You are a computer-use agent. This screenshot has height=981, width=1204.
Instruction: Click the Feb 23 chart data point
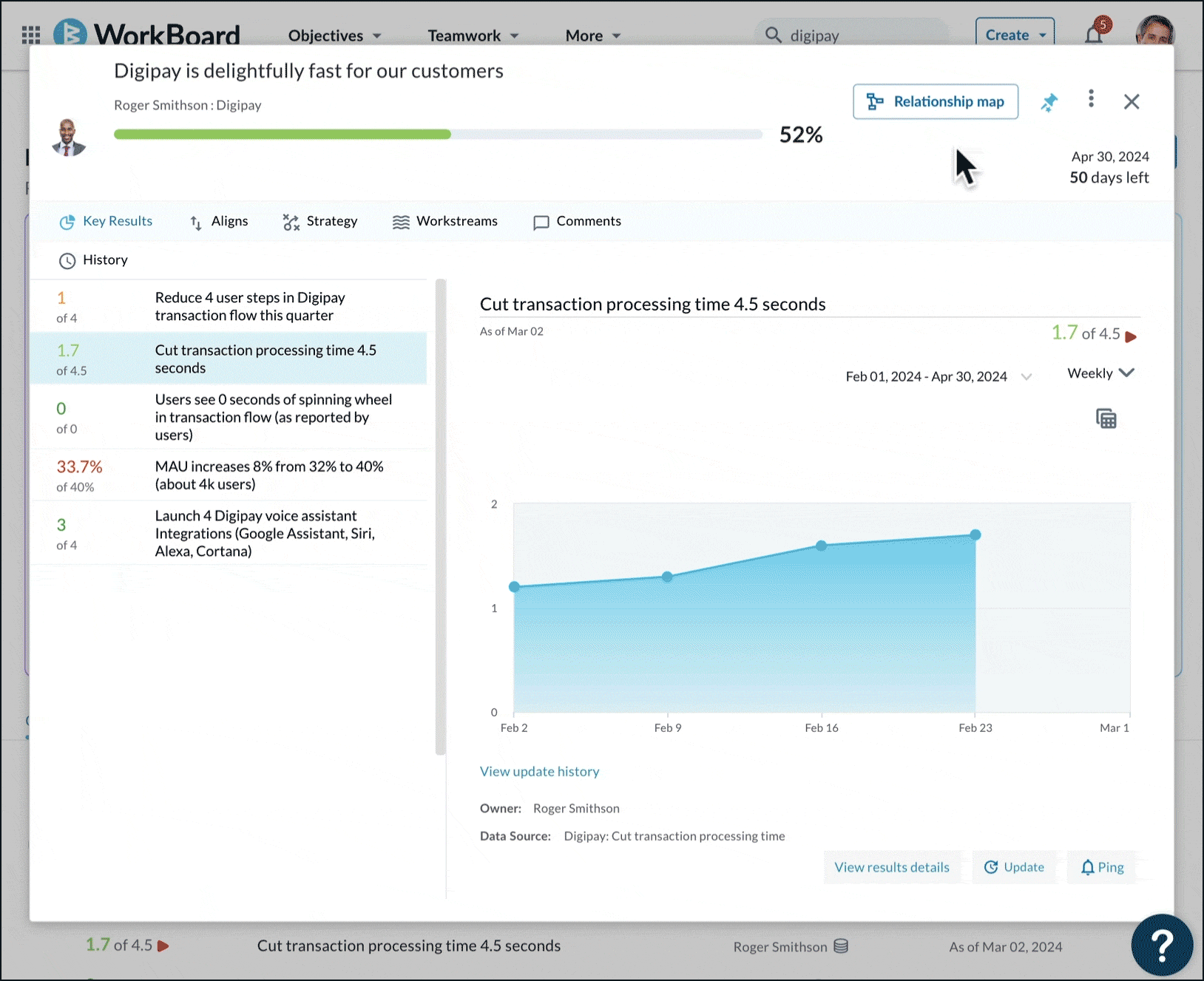tap(975, 534)
